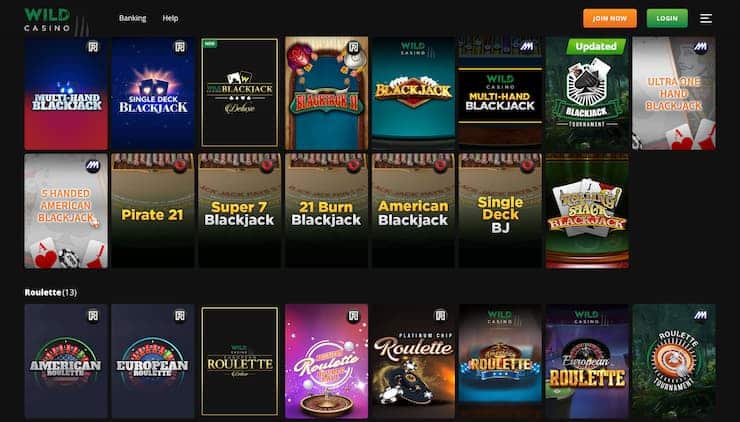Viewport: 740px width, 422px height.
Task: Click provider badge on Single Deck Blackjack tile
Action: [180, 47]
